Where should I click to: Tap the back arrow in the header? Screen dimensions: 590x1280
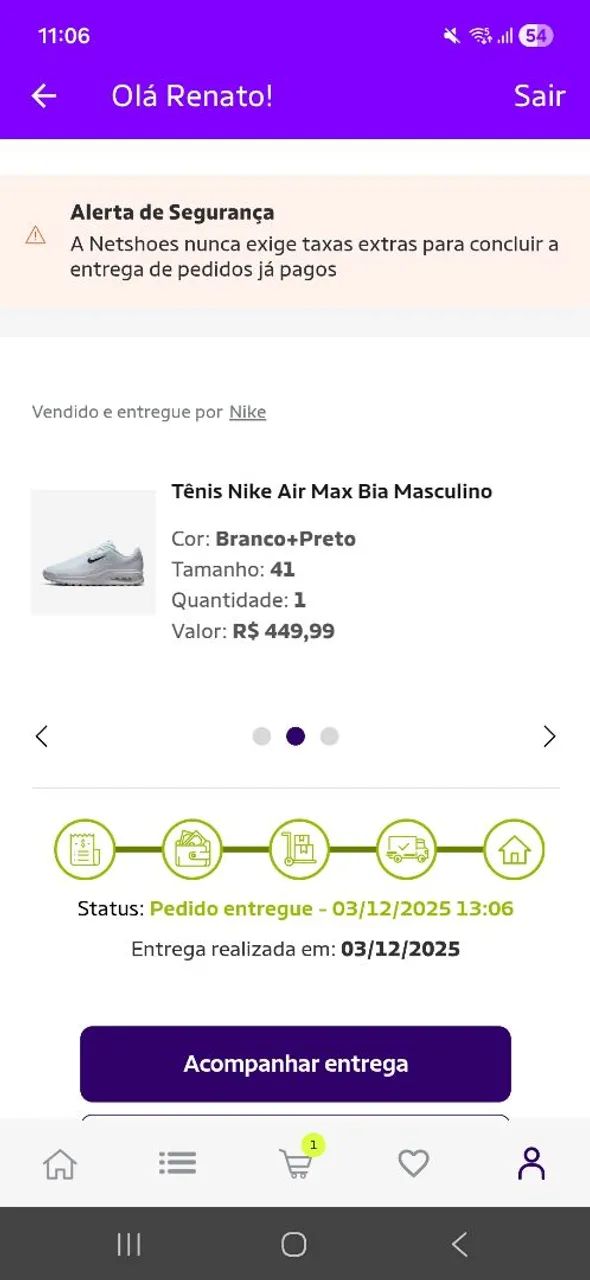(42, 96)
